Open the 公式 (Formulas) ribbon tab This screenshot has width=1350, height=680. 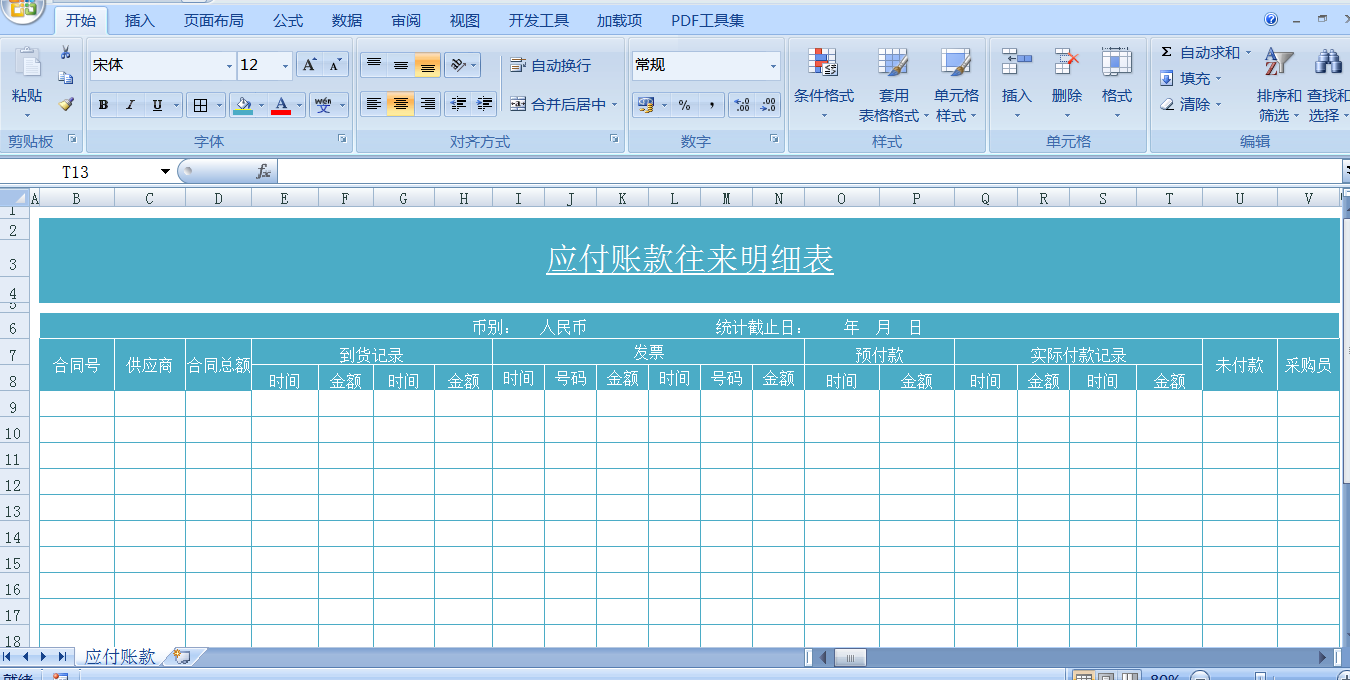tap(288, 20)
